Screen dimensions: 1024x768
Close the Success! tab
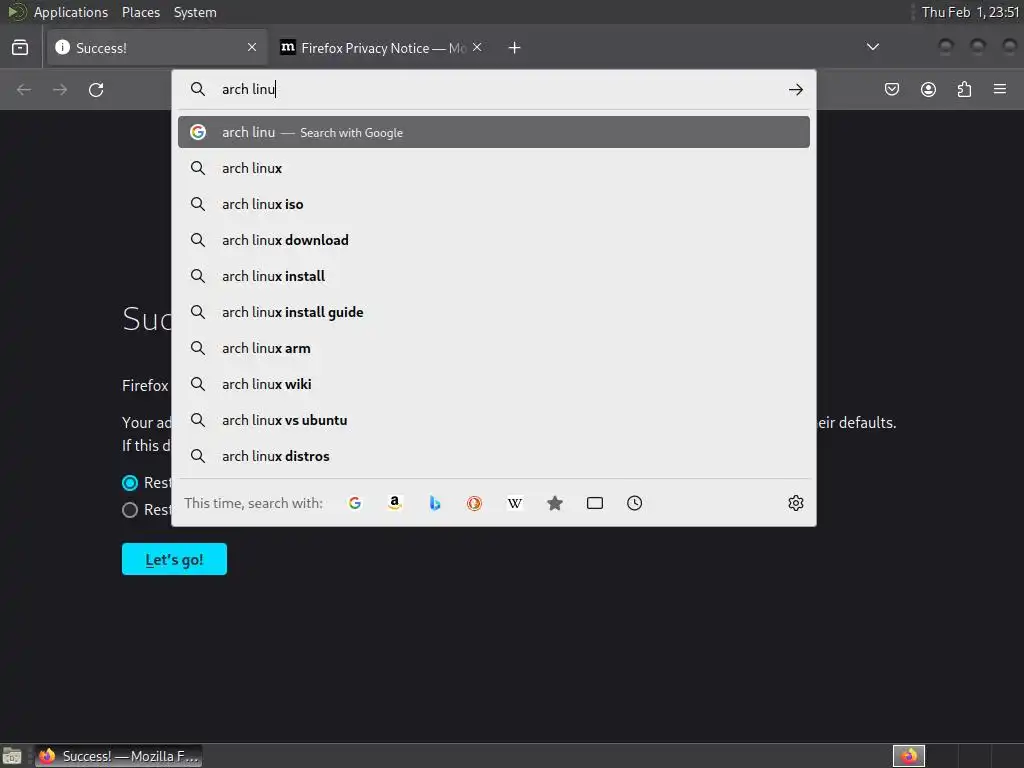[x=252, y=47]
